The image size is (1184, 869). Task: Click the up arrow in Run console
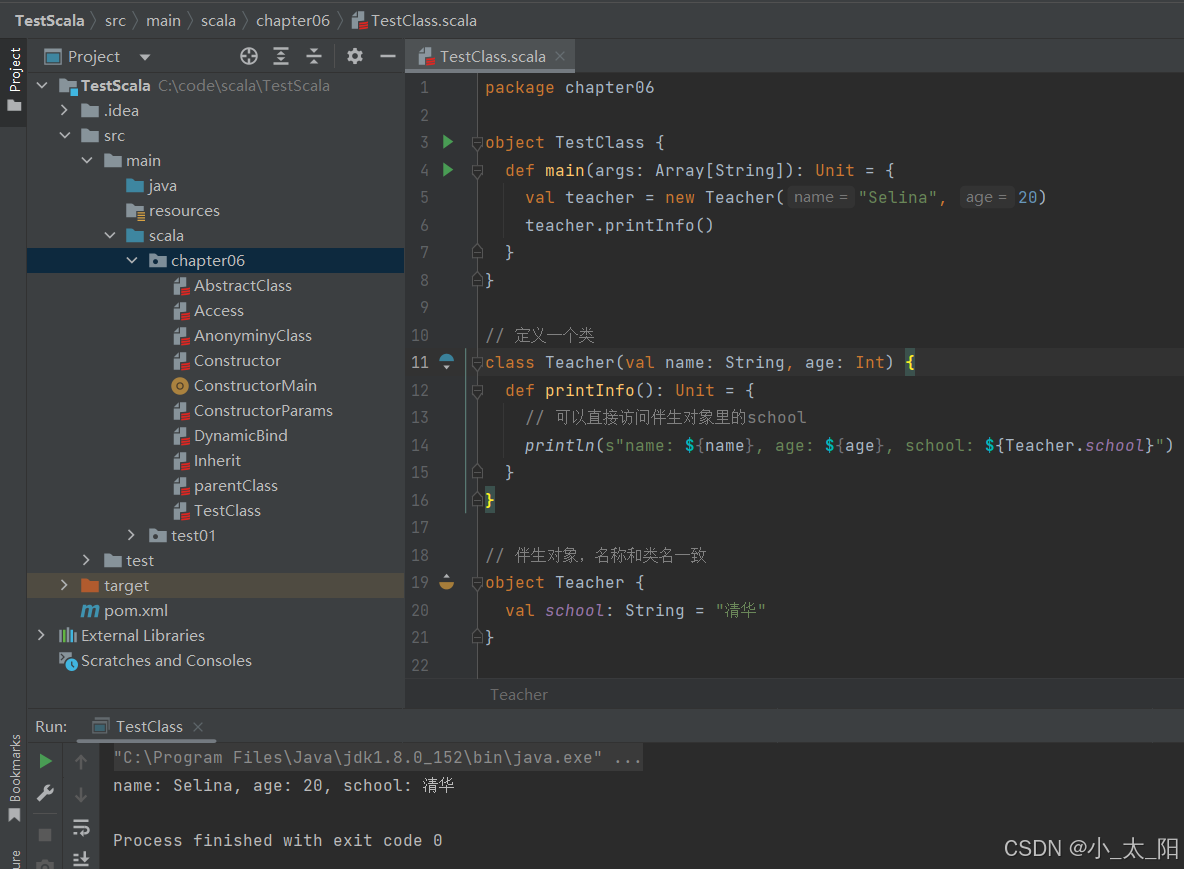tap(81, 762)
